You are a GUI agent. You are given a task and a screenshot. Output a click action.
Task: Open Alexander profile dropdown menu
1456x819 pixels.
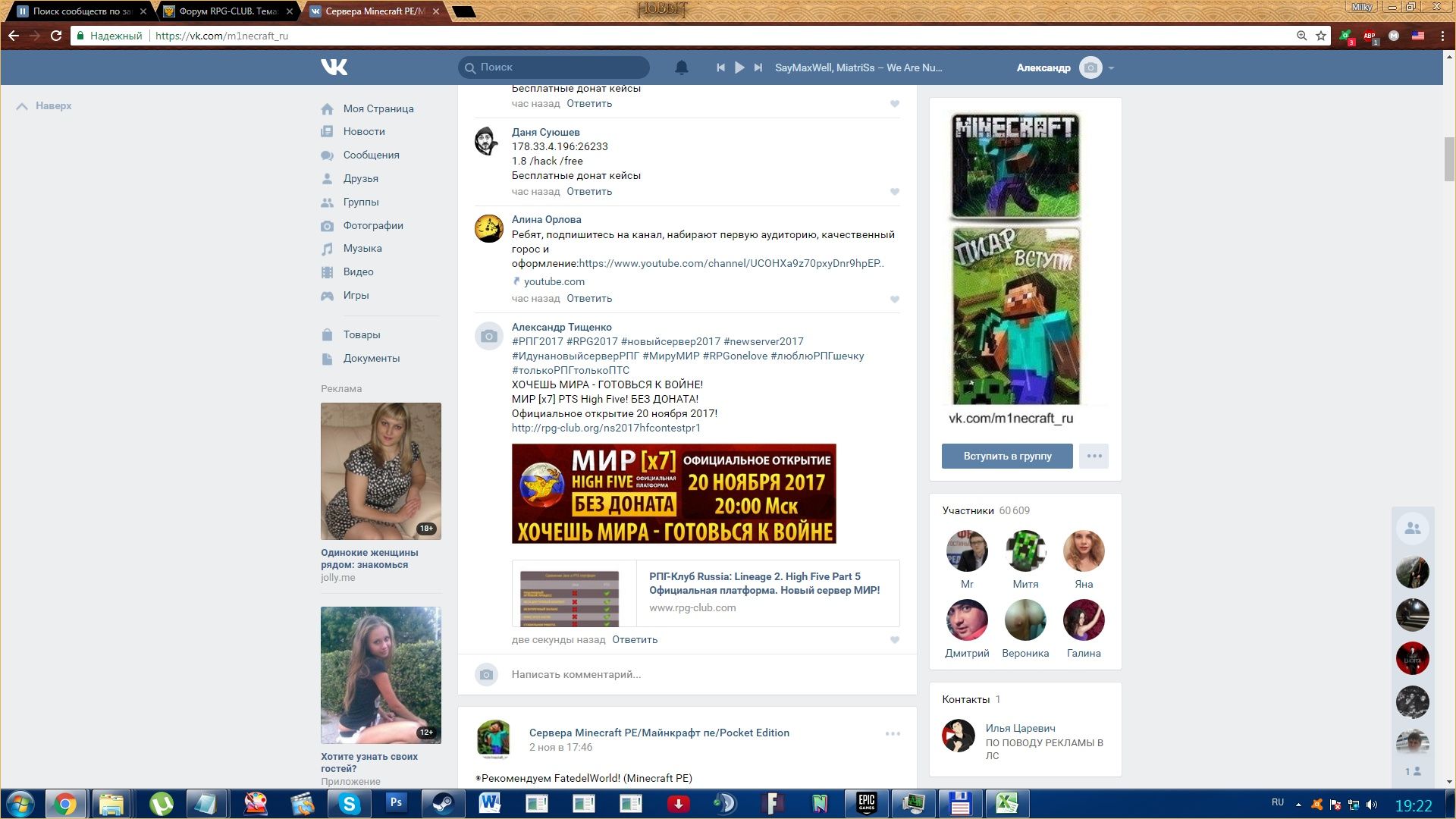pos(1111,67)
